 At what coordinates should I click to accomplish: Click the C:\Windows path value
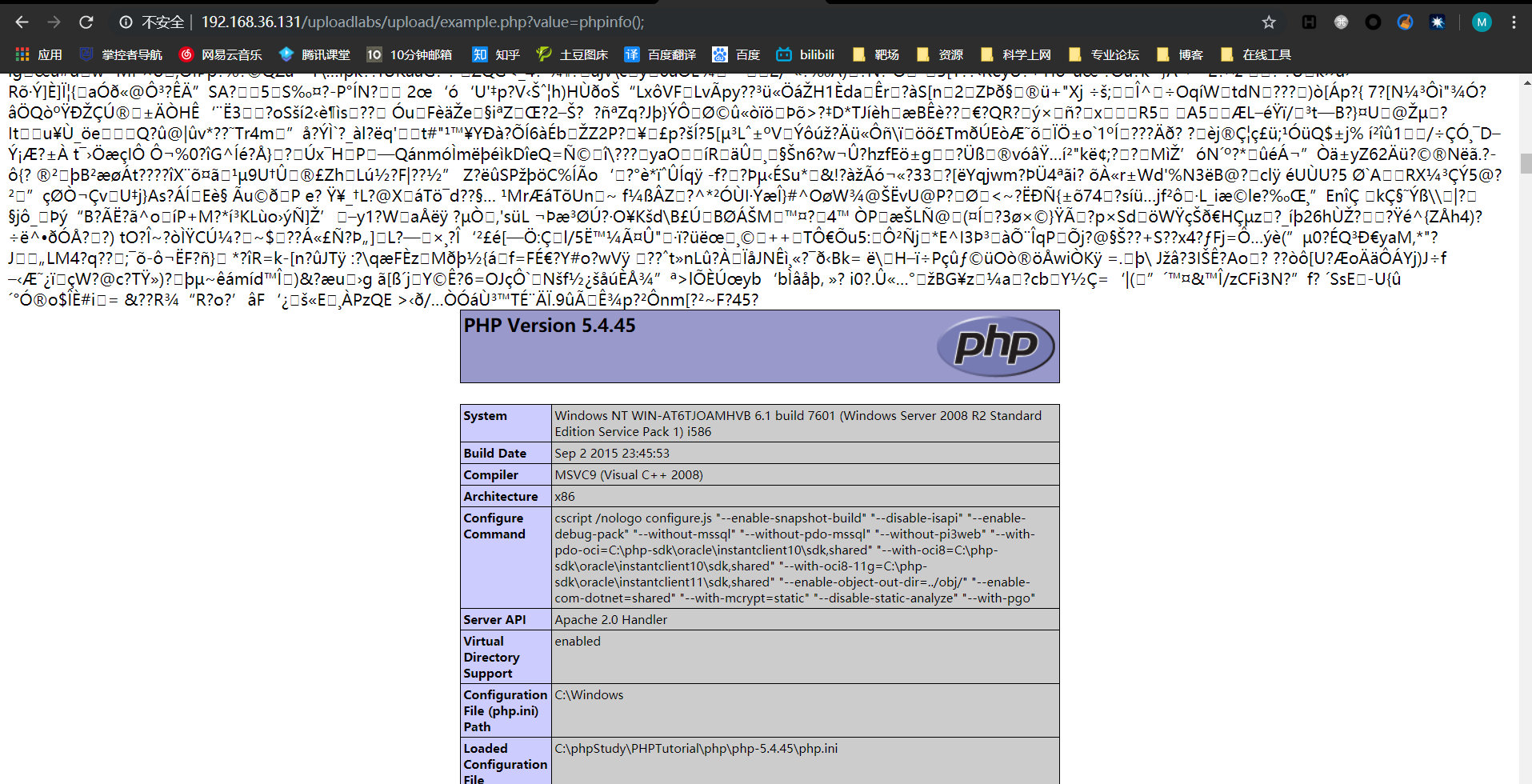point(589,694)
